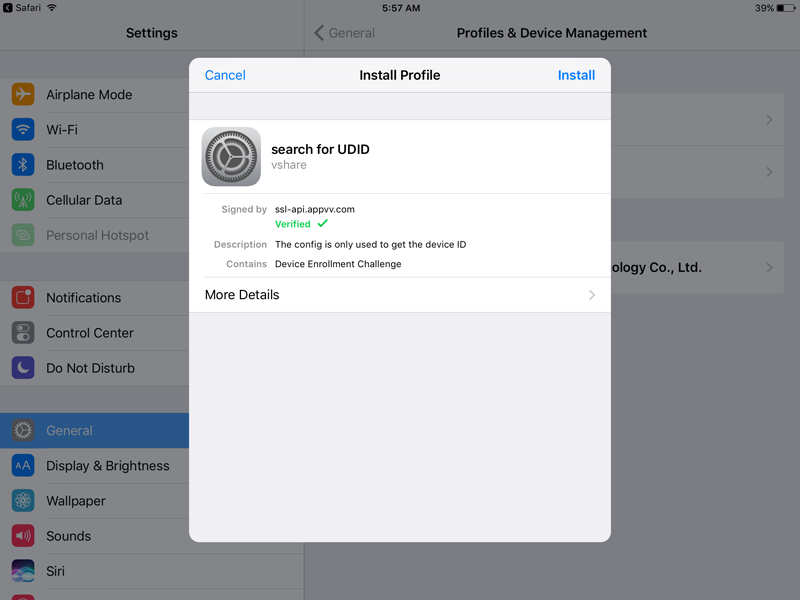Click the Cellular Data antenna icon

23,200
